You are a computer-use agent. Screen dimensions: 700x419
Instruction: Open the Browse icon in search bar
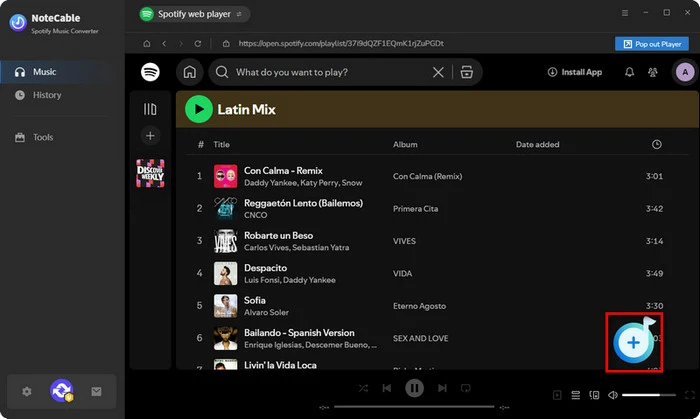[467, 72]
